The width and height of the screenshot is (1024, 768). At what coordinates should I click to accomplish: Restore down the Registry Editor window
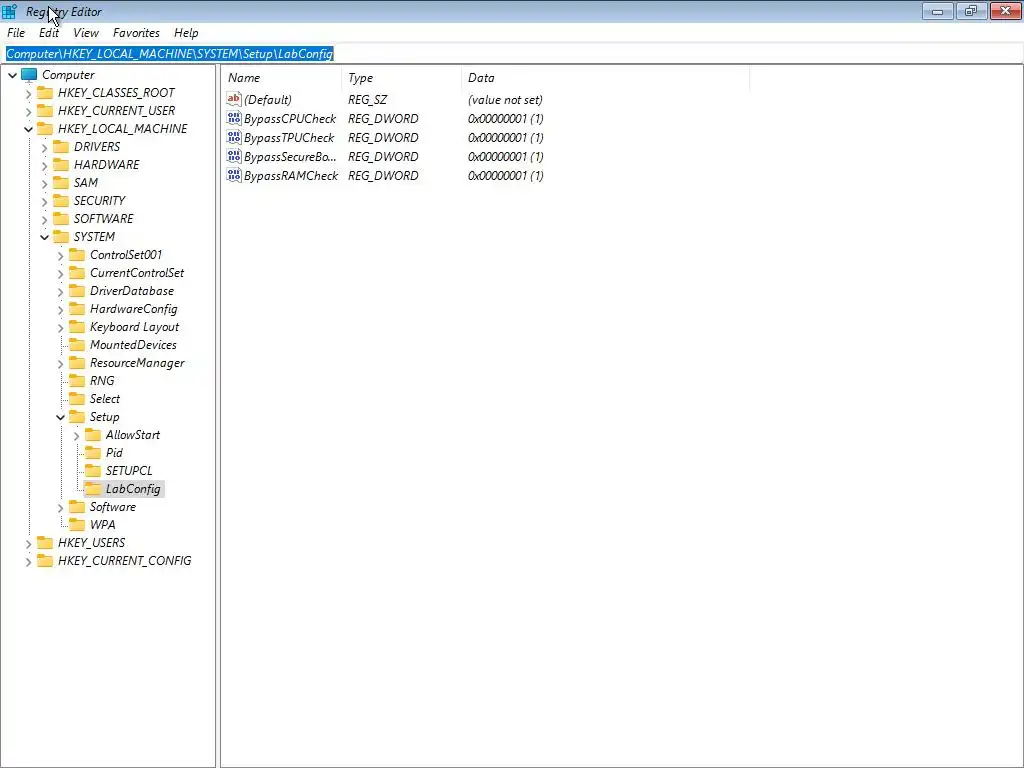point(971,11)
